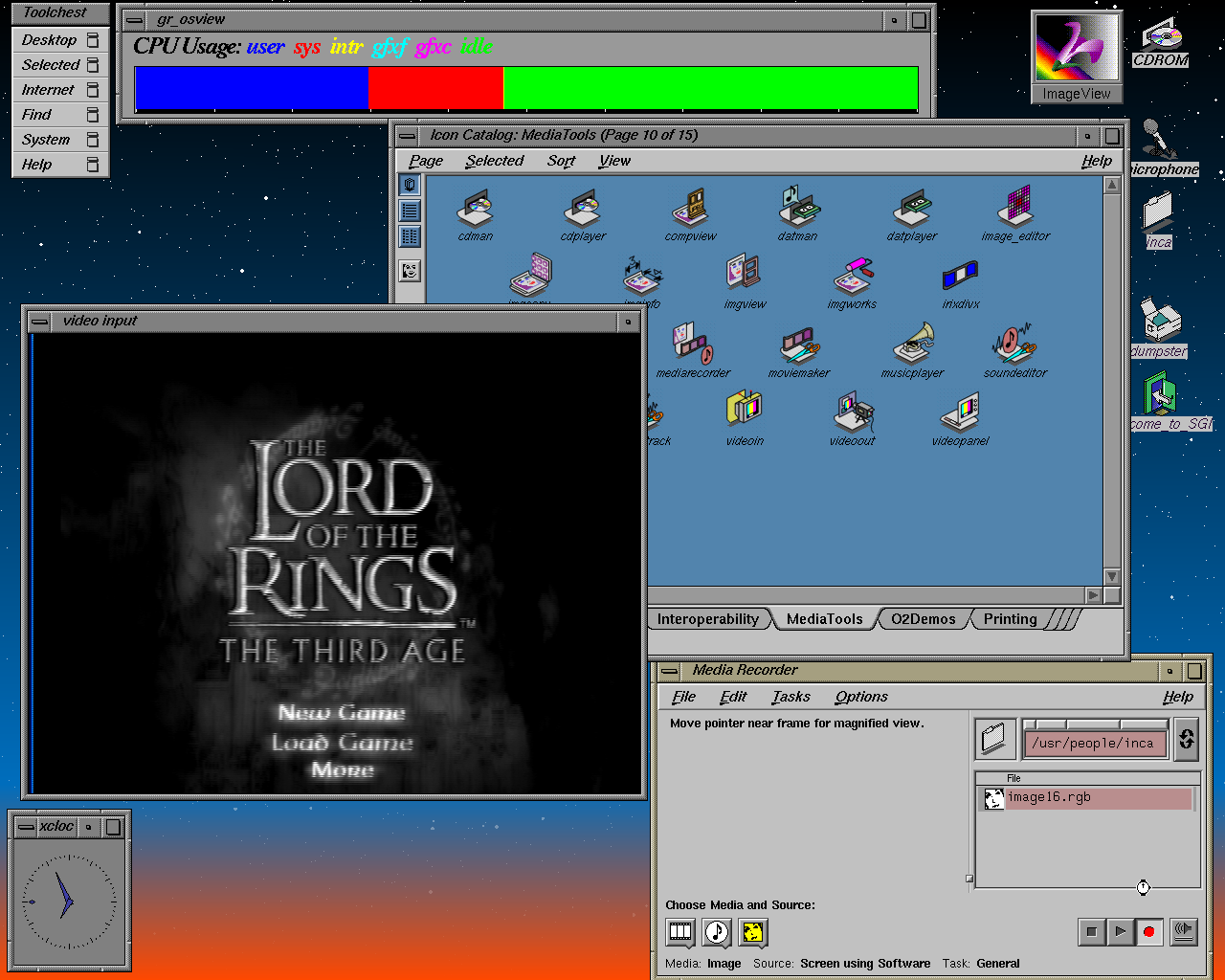The height and width of the screenshot is (980, 1225).
Task: Choose Image media face button
Action: click(x=753, y=931)
